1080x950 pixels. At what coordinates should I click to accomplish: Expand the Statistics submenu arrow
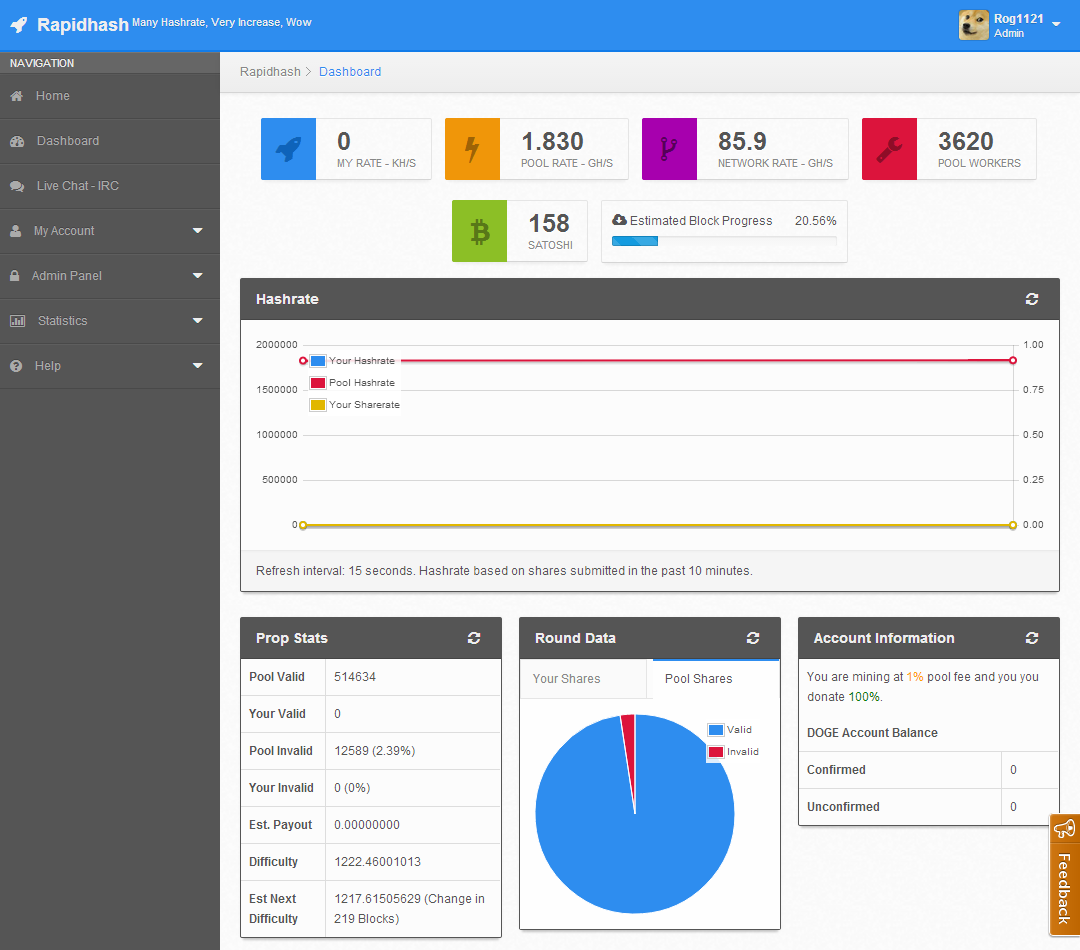coord(198,321)
